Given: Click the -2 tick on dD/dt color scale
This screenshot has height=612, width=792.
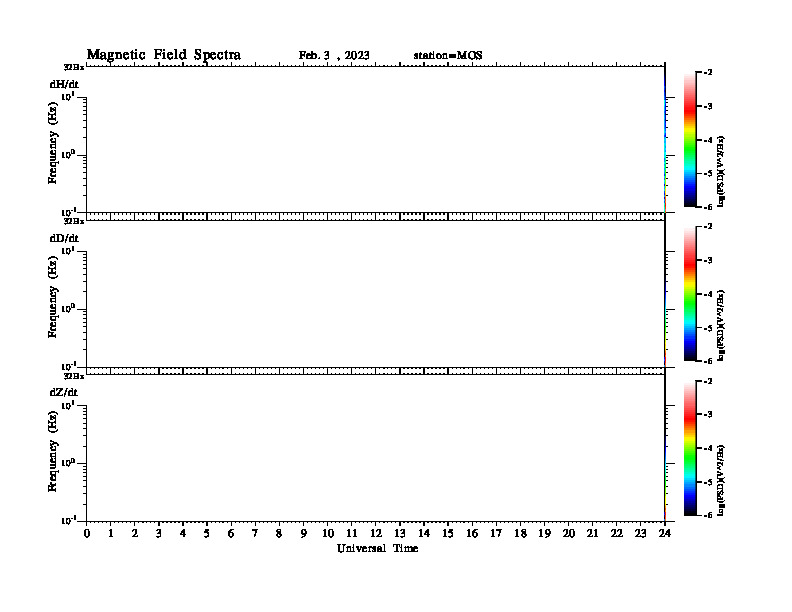Looking at the screenshot, I should (708, 227).
